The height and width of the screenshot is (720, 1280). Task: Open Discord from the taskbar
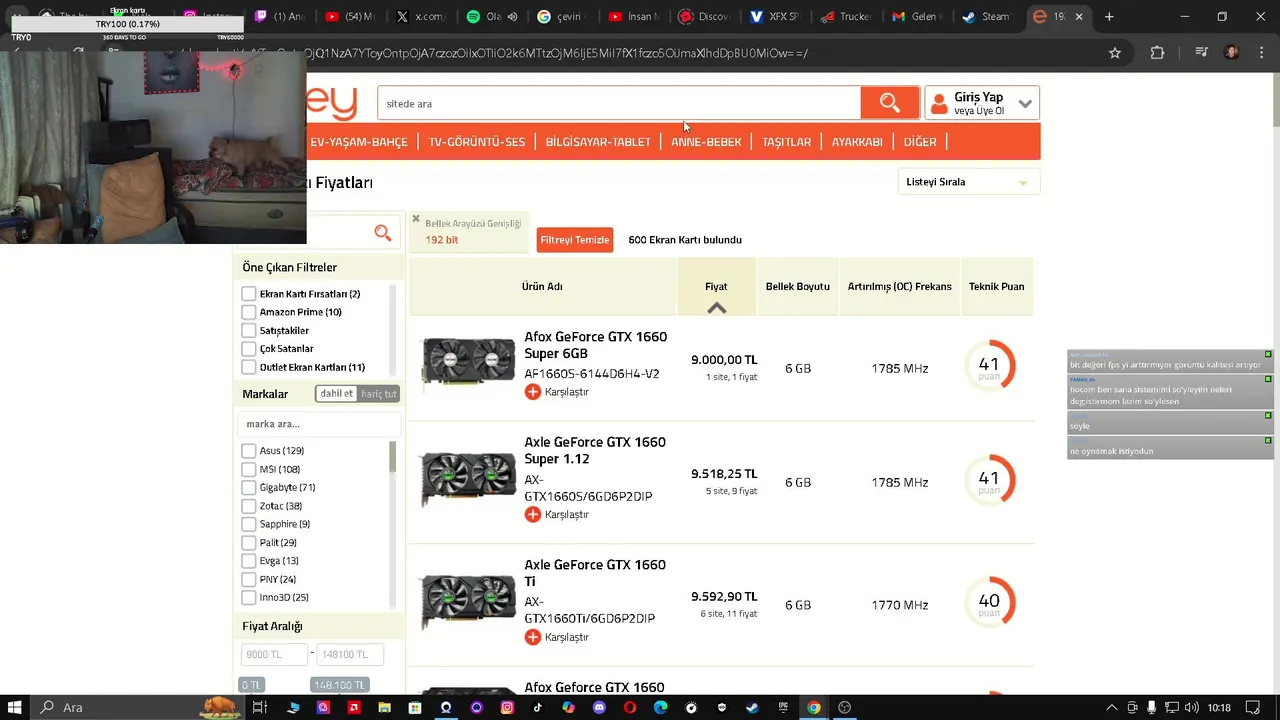click(x=599, y=707)
